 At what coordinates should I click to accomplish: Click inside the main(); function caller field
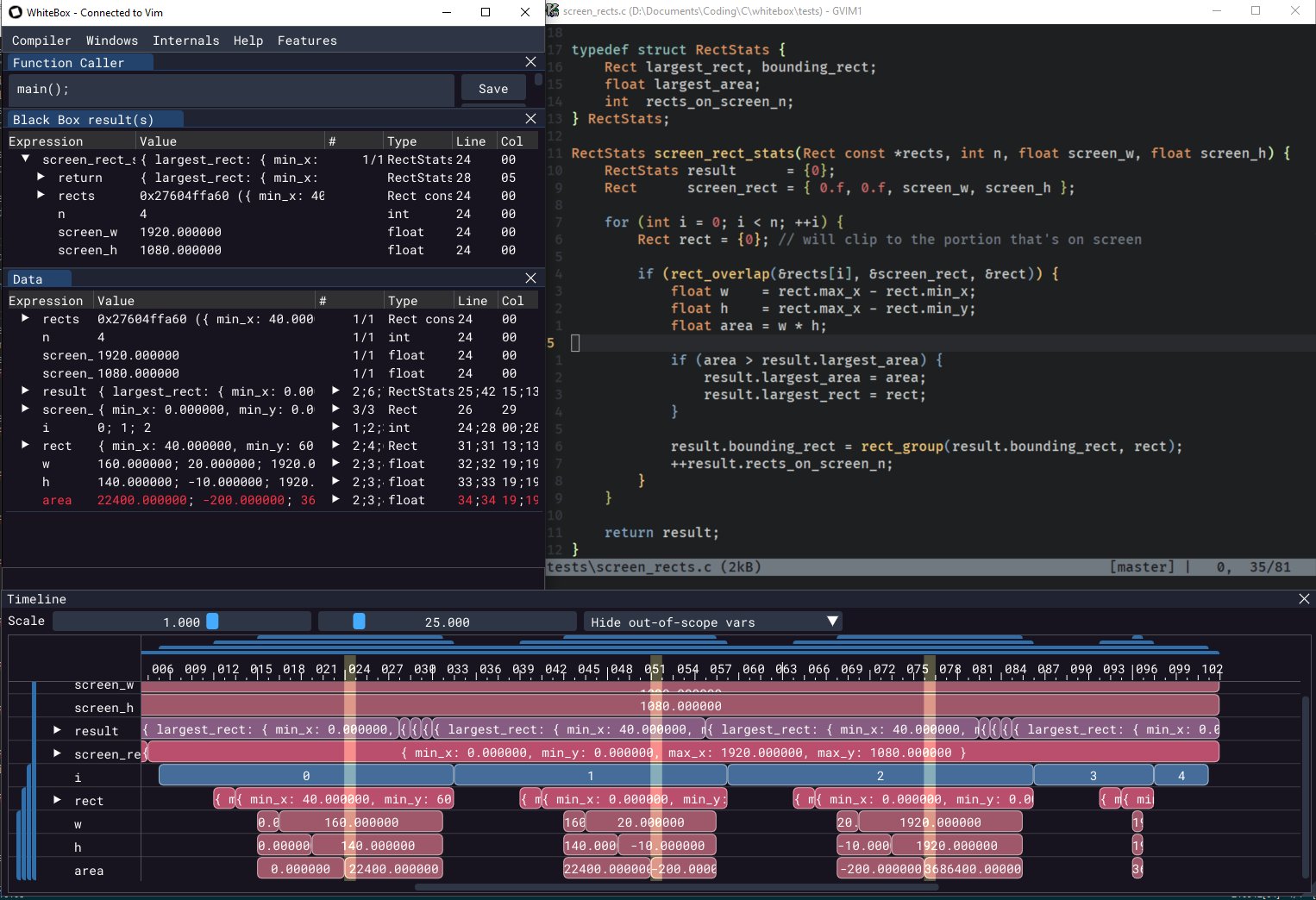[230, 90]
